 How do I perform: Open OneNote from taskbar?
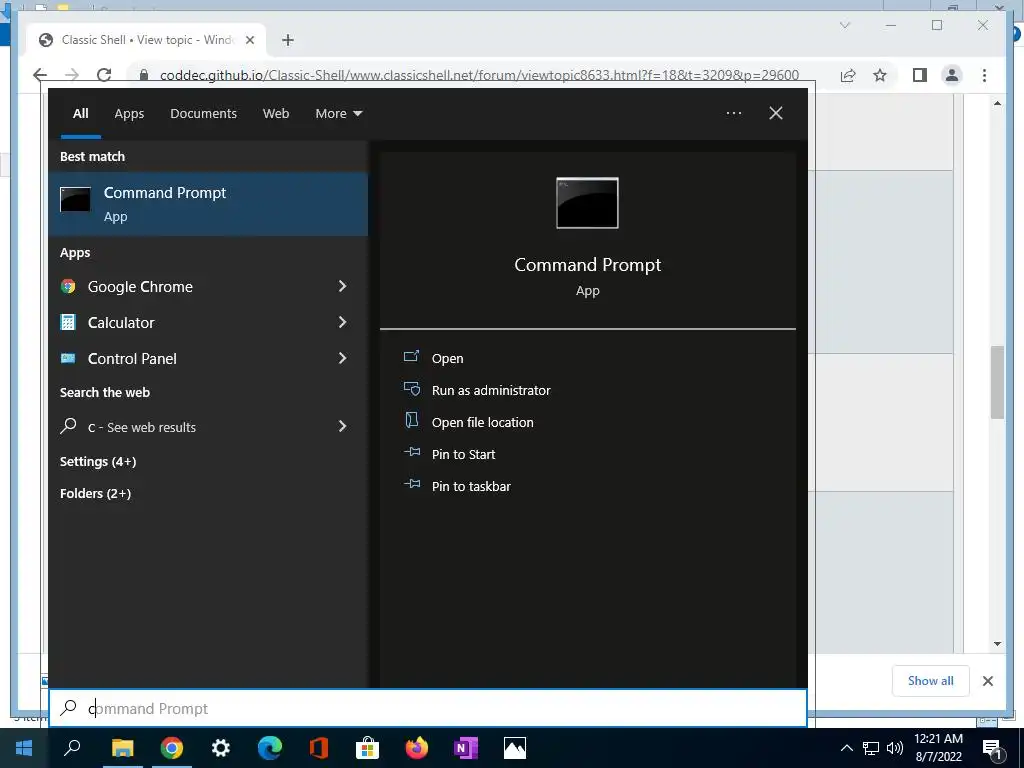click(466, 748)
